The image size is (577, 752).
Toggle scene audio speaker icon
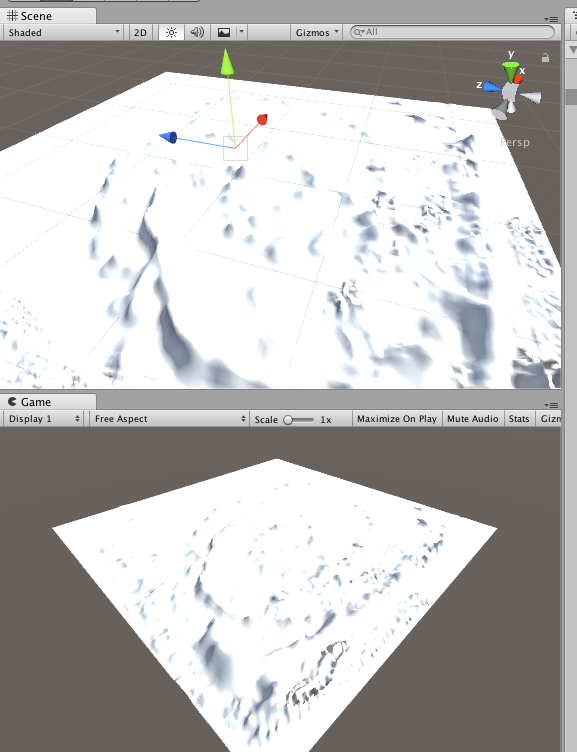(x=197, y=33)
